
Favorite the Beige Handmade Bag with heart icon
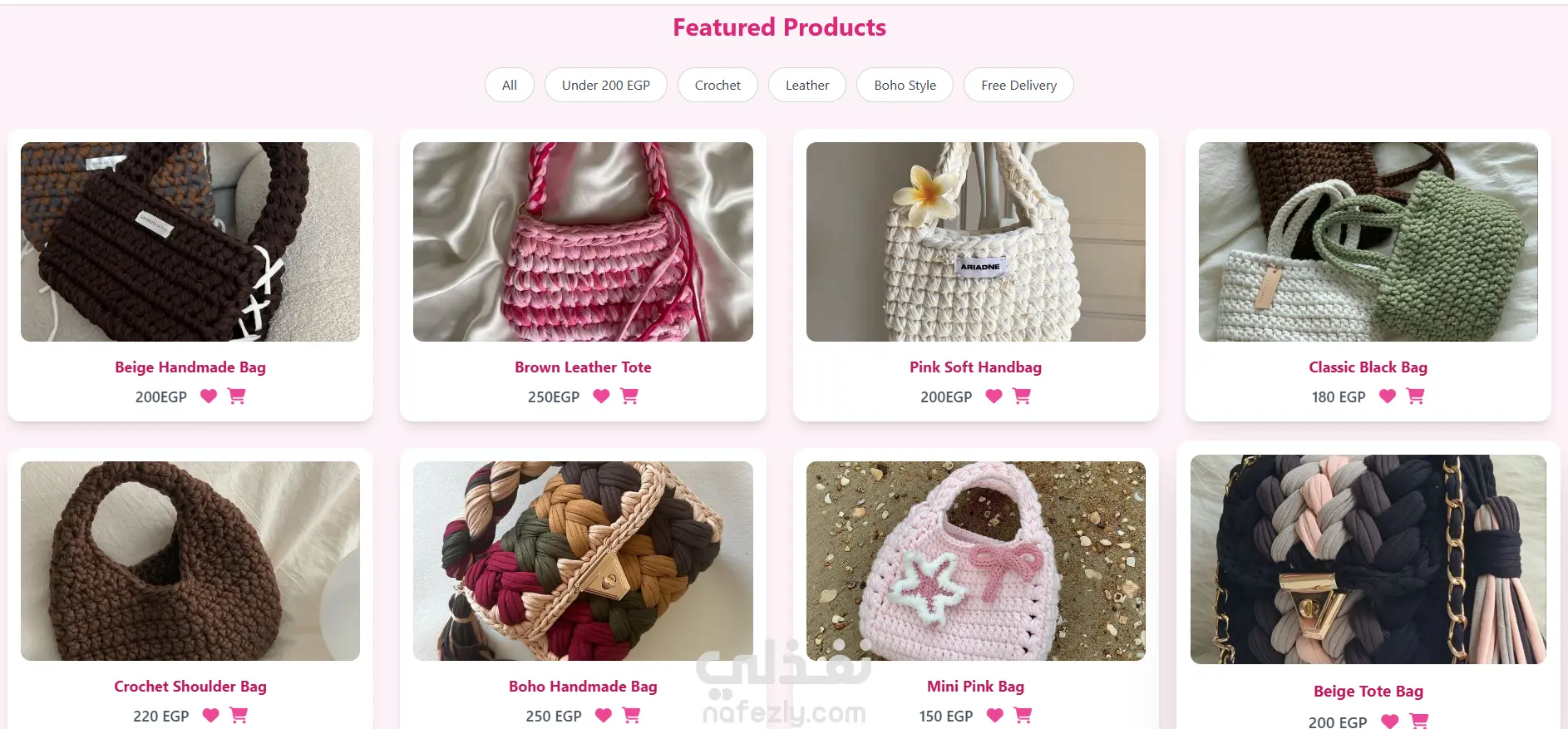pos(209,397)
